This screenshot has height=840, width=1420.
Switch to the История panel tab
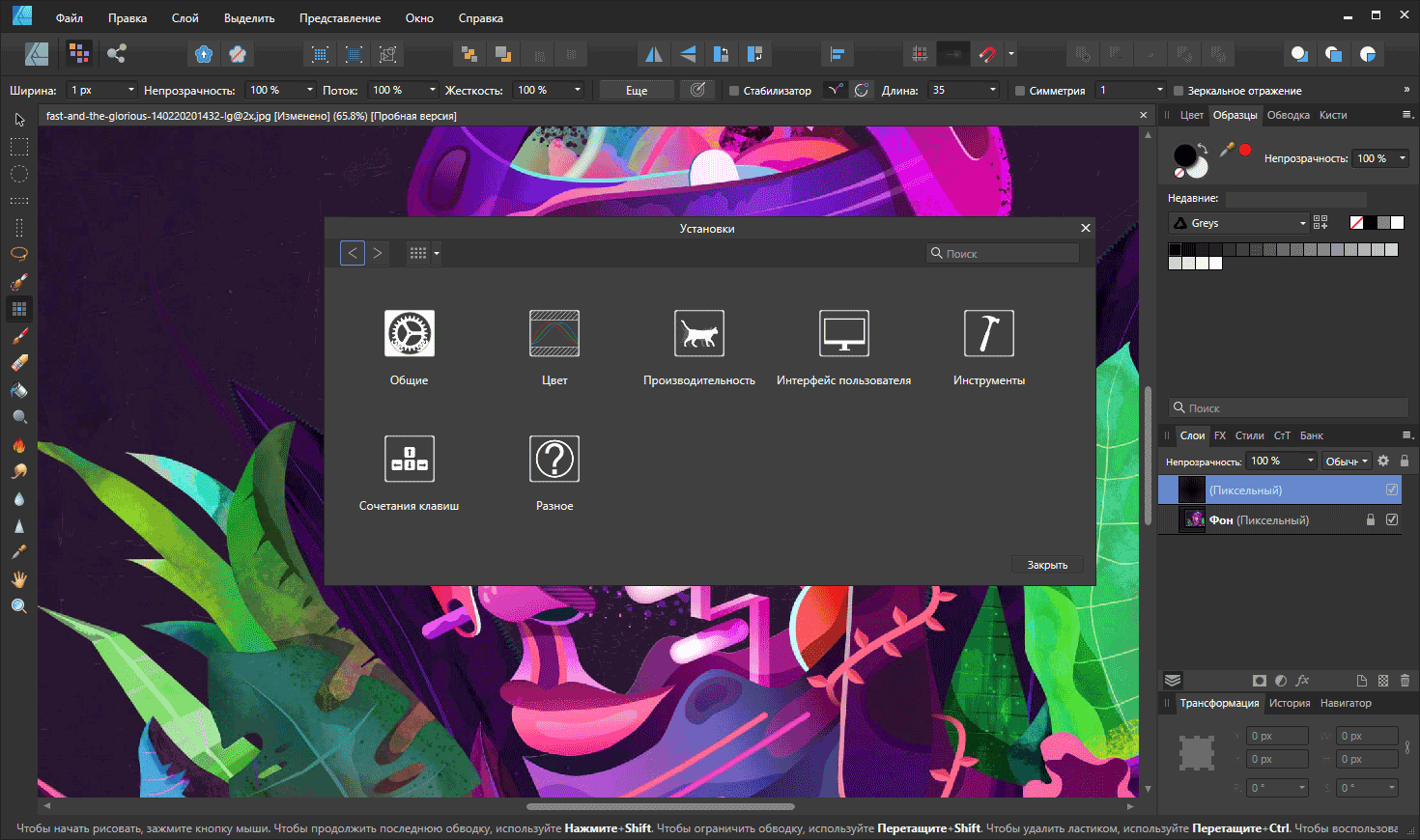pyautogui.click(x=1290, y=703)
